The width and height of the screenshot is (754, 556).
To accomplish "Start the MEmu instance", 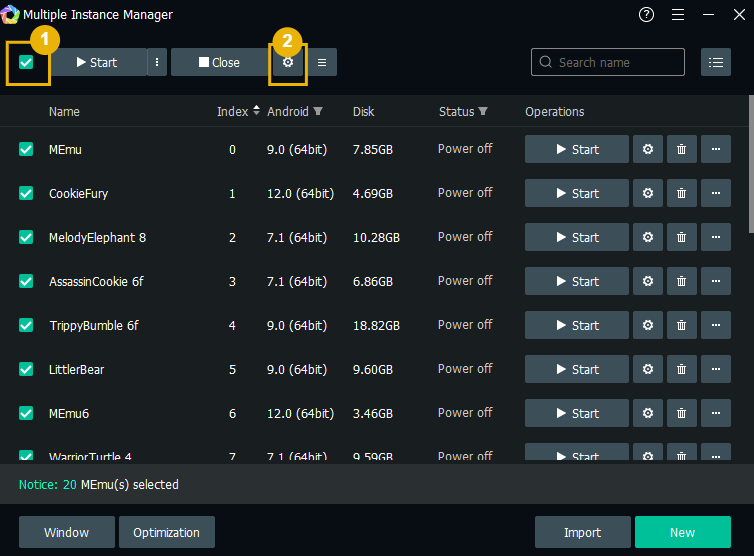I will coord(577,149).
